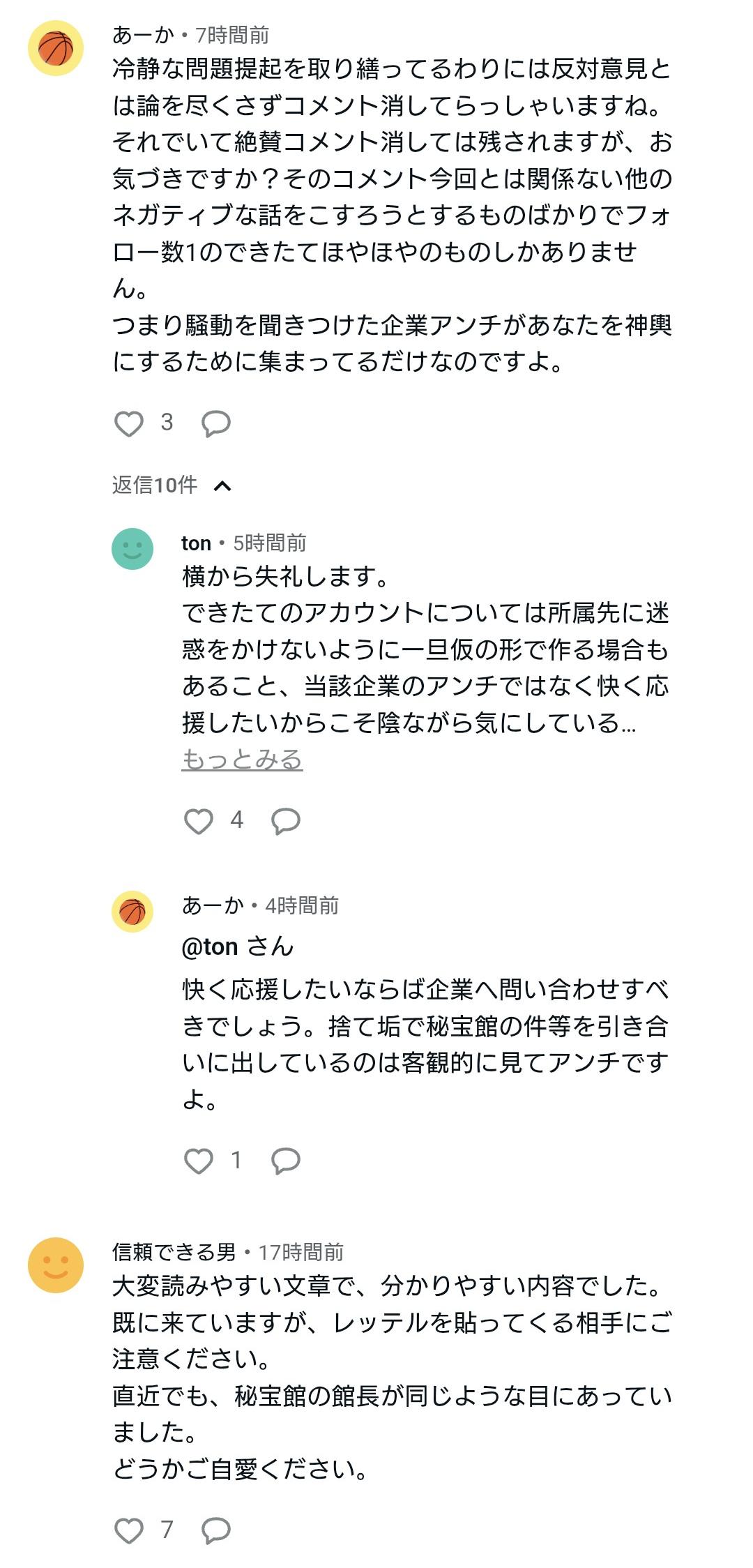Click reply bubble under ton's comment
753x1568 pixels.
coord(286,821)
